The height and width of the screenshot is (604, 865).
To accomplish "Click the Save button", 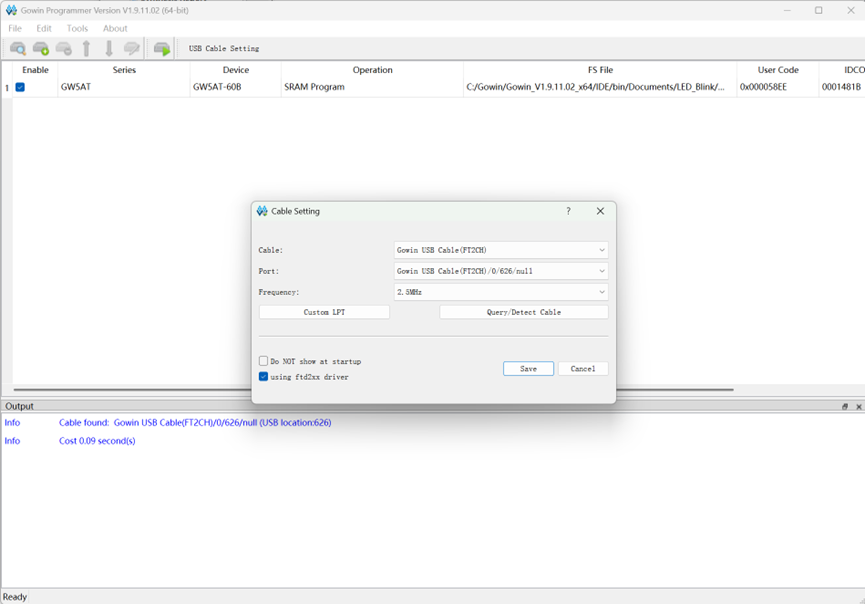I will point(528,368).
